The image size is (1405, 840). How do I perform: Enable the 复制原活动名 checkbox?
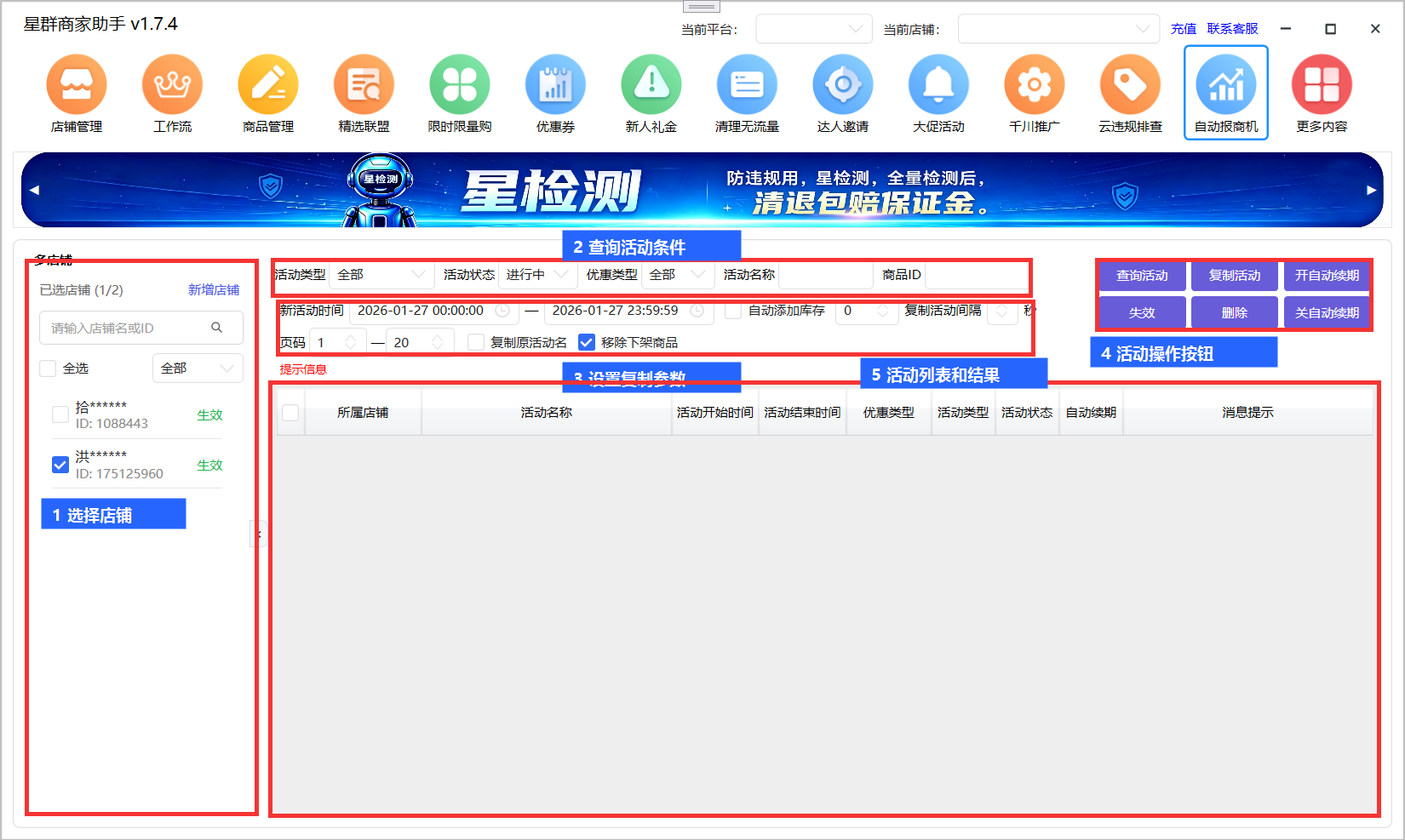pyautogui.click(x=476, y=342)
